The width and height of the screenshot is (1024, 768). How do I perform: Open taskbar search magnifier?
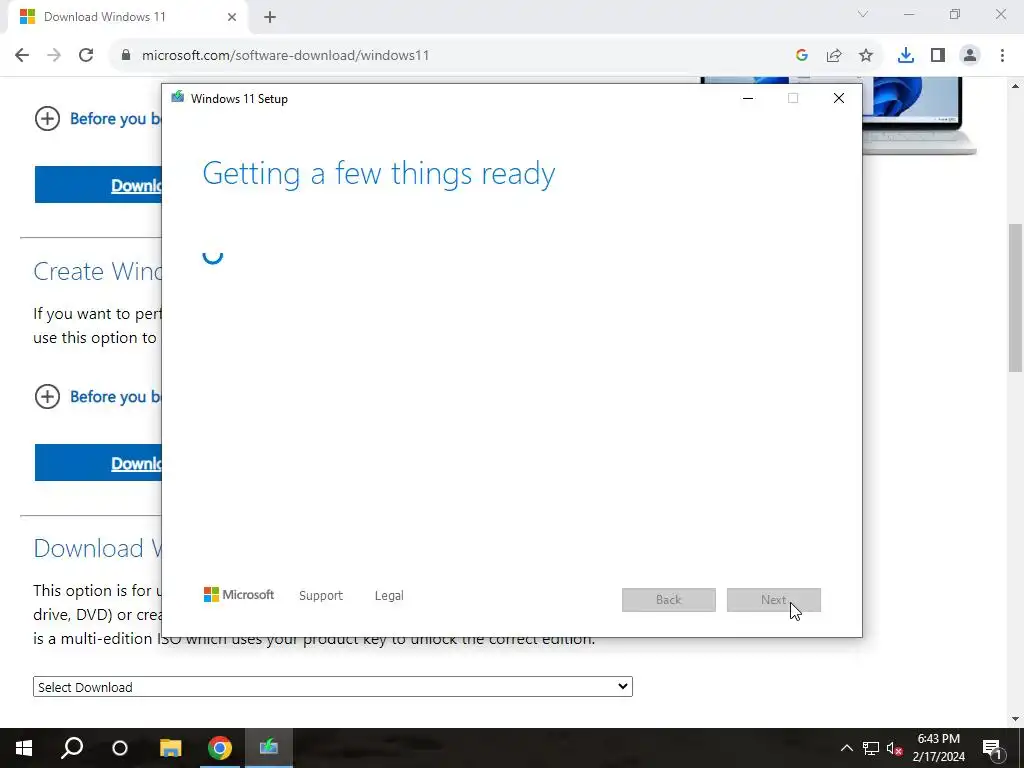click(72, 748)
